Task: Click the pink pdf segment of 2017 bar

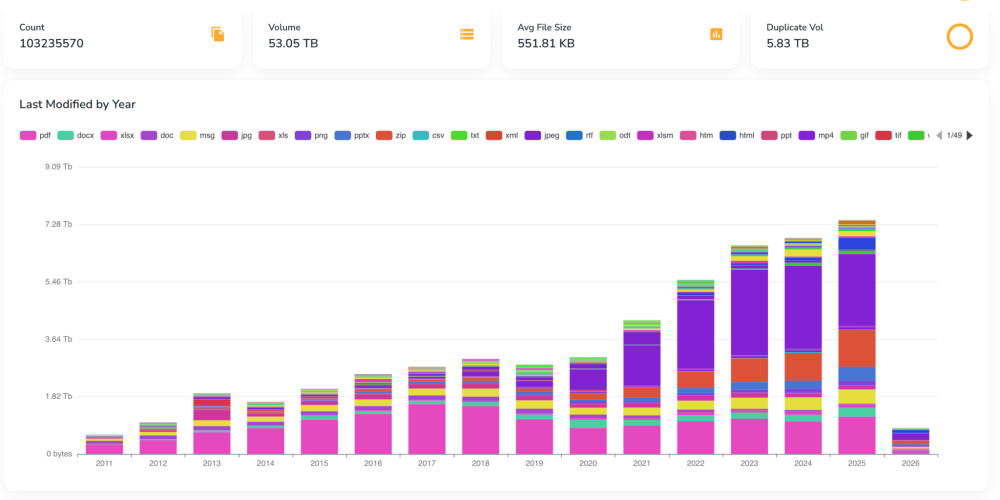Action: coord(427,429)
